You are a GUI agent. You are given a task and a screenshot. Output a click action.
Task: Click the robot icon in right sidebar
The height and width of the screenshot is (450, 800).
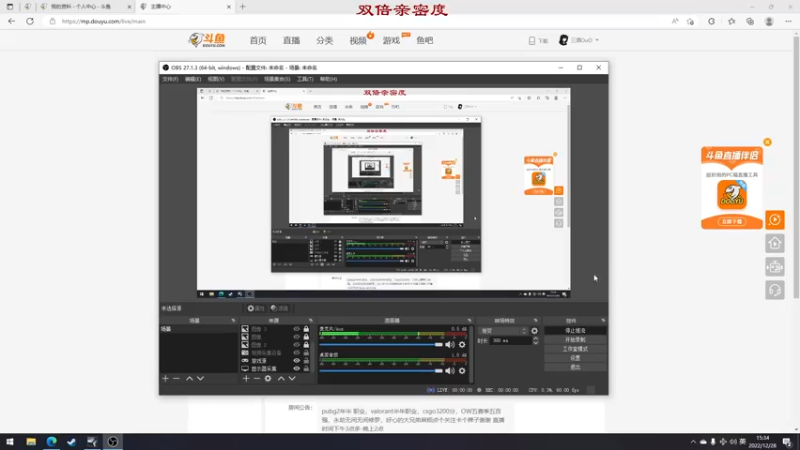point(774,267)
